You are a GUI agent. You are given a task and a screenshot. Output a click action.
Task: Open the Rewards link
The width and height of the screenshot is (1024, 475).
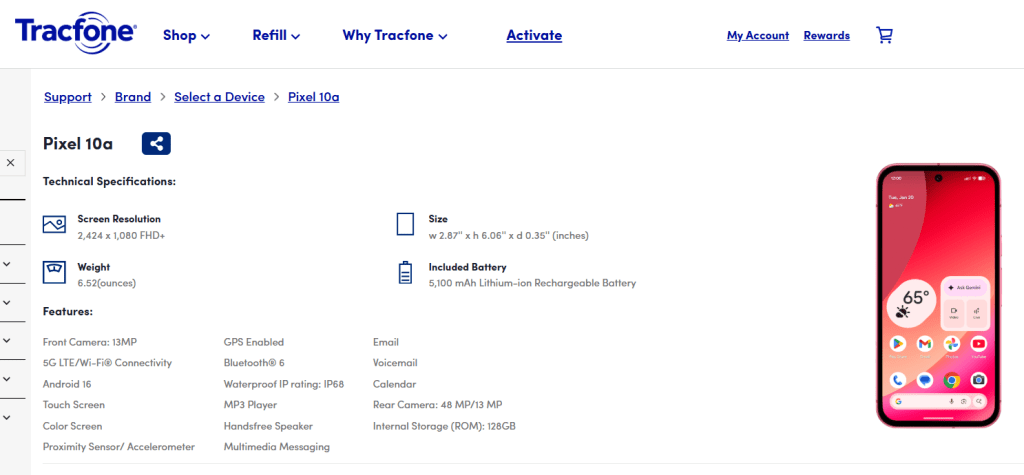click(826, 35)
